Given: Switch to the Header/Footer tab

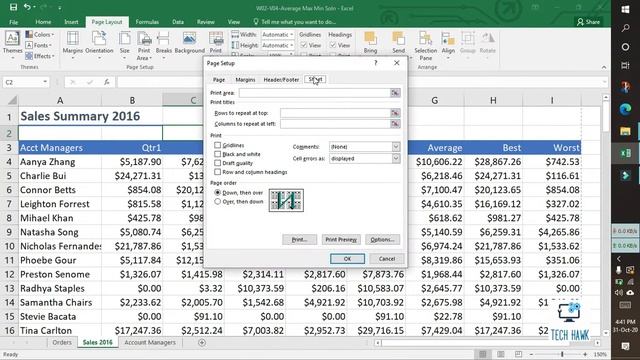Looking at the screenshot, I should (281, 80).
